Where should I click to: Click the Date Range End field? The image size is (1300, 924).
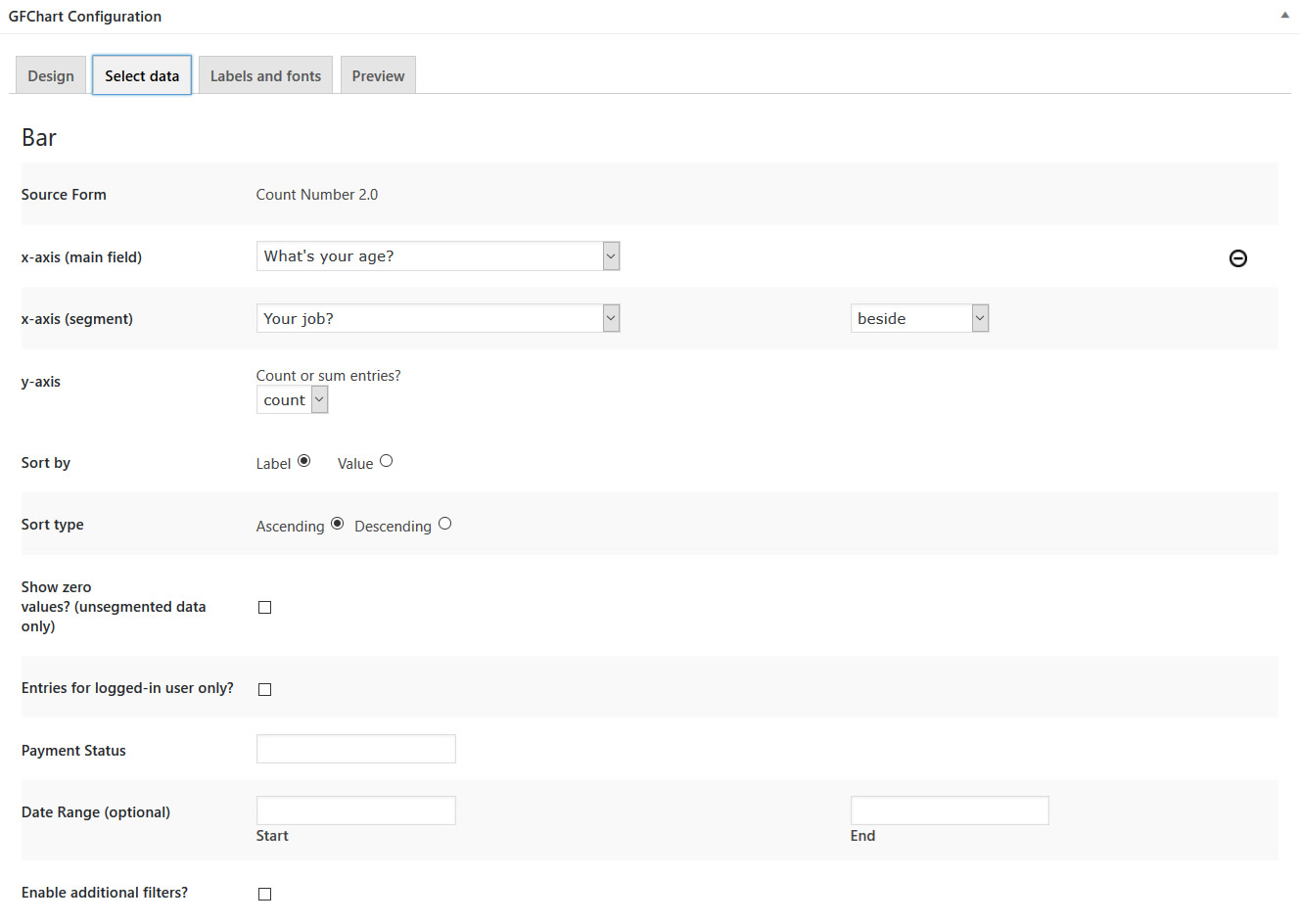[949, 811]
